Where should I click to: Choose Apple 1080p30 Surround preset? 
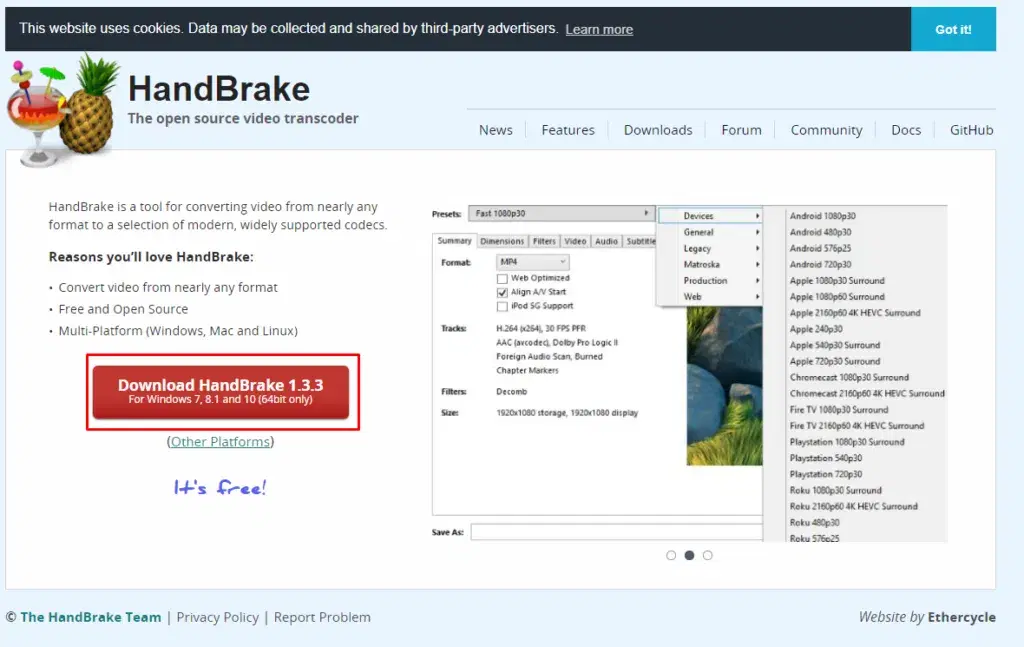(x=837, y=281)
